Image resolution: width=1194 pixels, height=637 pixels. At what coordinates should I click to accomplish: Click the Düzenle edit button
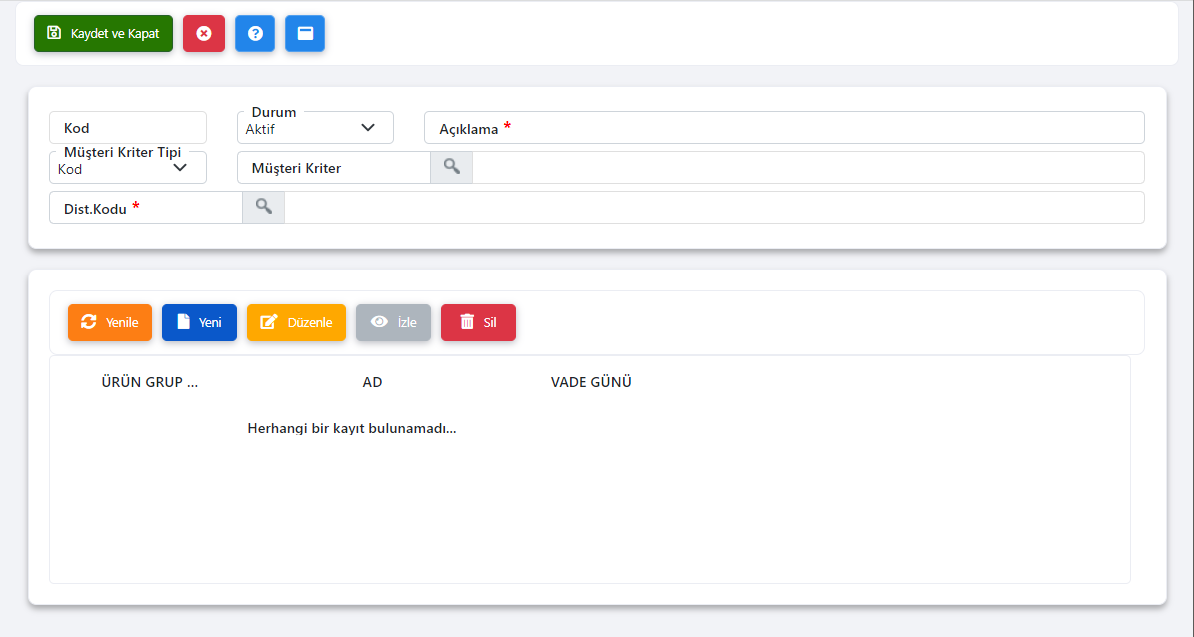pos(296,322)
